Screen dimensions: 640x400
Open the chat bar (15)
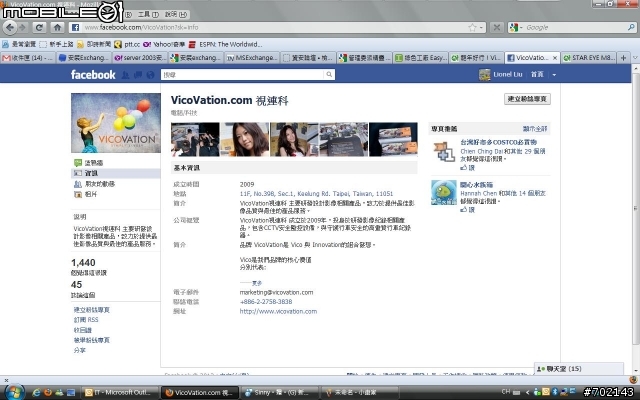579,369
